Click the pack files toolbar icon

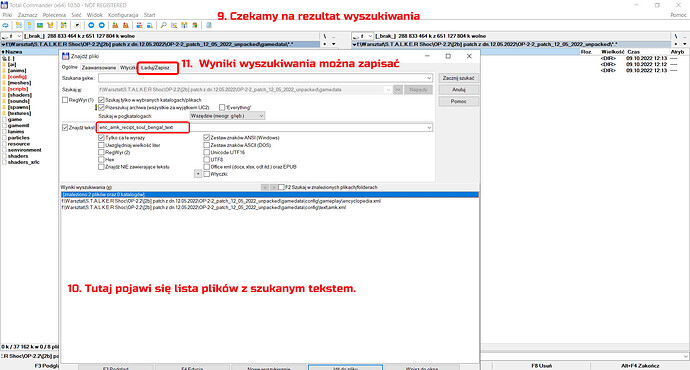tap(115, 26)
